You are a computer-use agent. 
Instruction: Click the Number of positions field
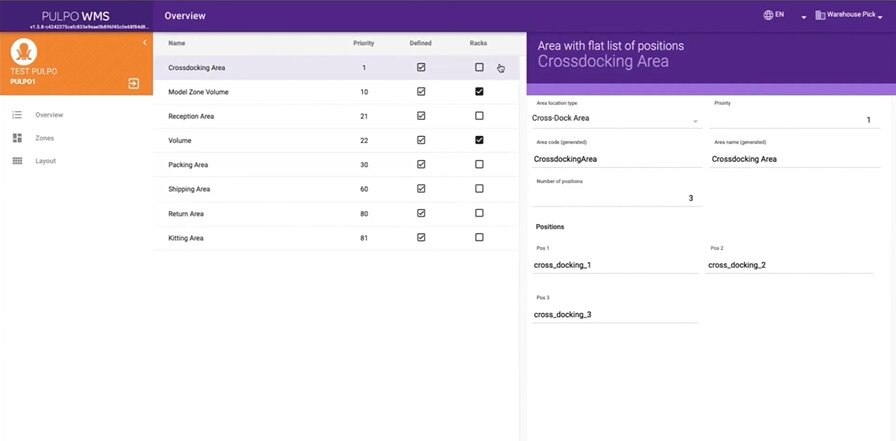tap(616, 198)
